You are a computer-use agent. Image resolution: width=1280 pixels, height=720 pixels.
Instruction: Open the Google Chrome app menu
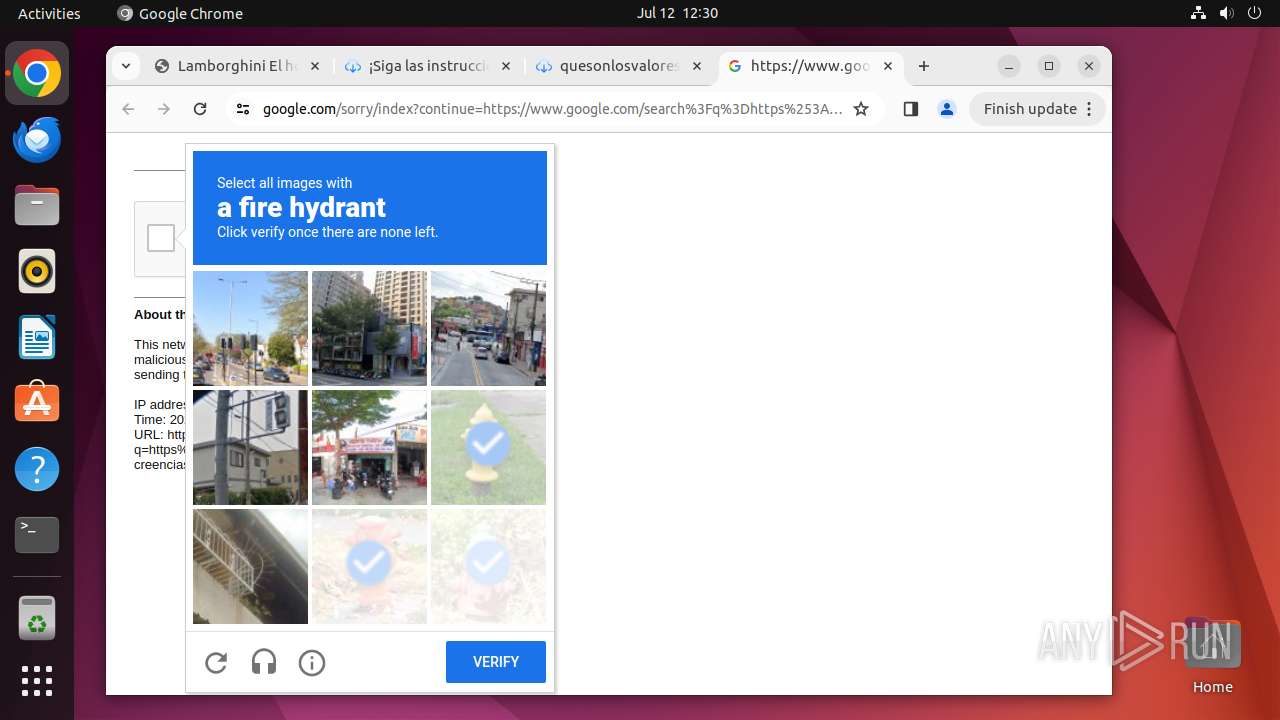[180, 13]
